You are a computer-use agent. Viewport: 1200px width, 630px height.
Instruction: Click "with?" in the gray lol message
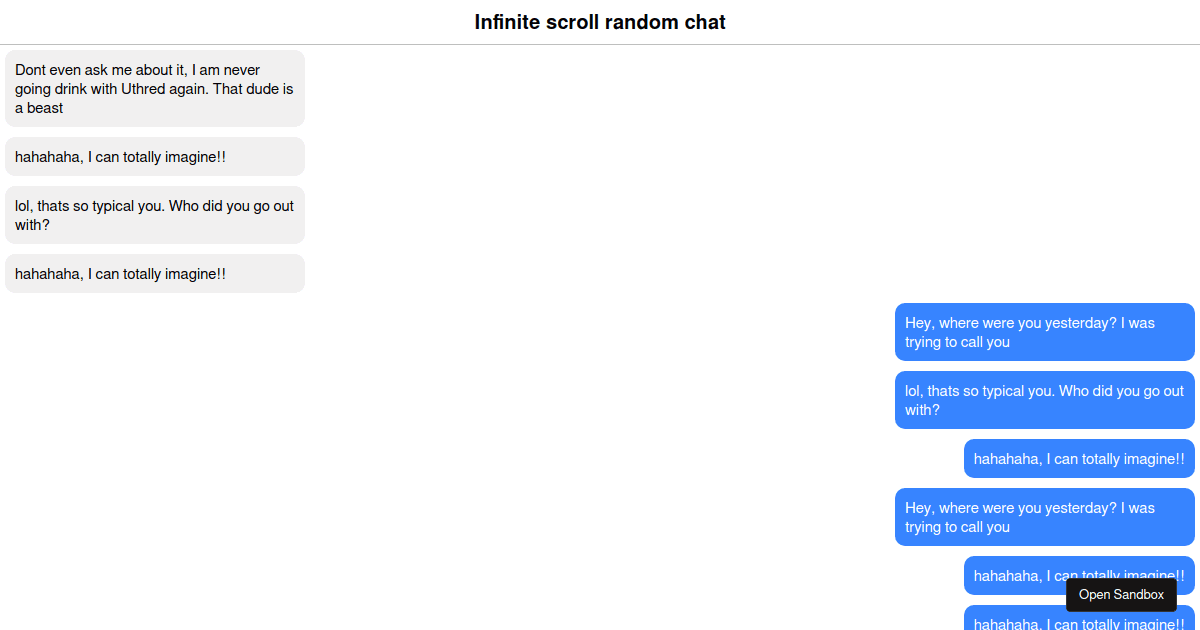coord(32,225)
